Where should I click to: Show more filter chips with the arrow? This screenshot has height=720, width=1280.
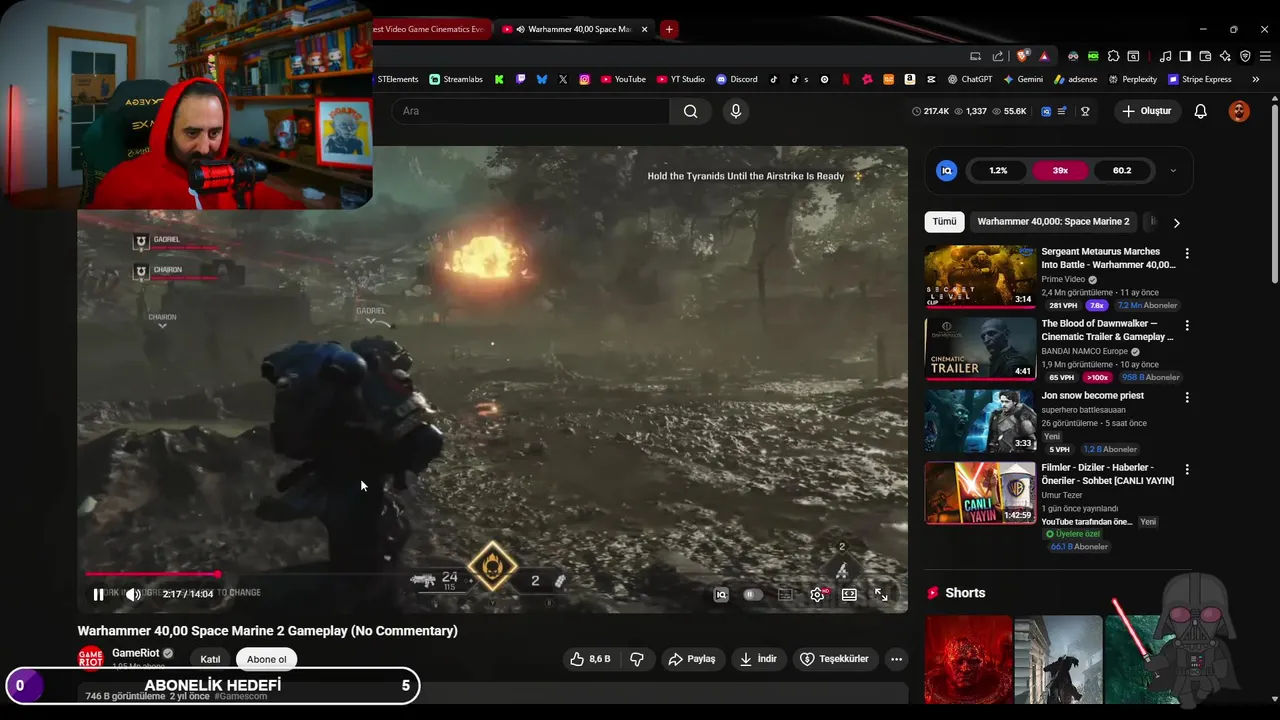pos(1176,223)
